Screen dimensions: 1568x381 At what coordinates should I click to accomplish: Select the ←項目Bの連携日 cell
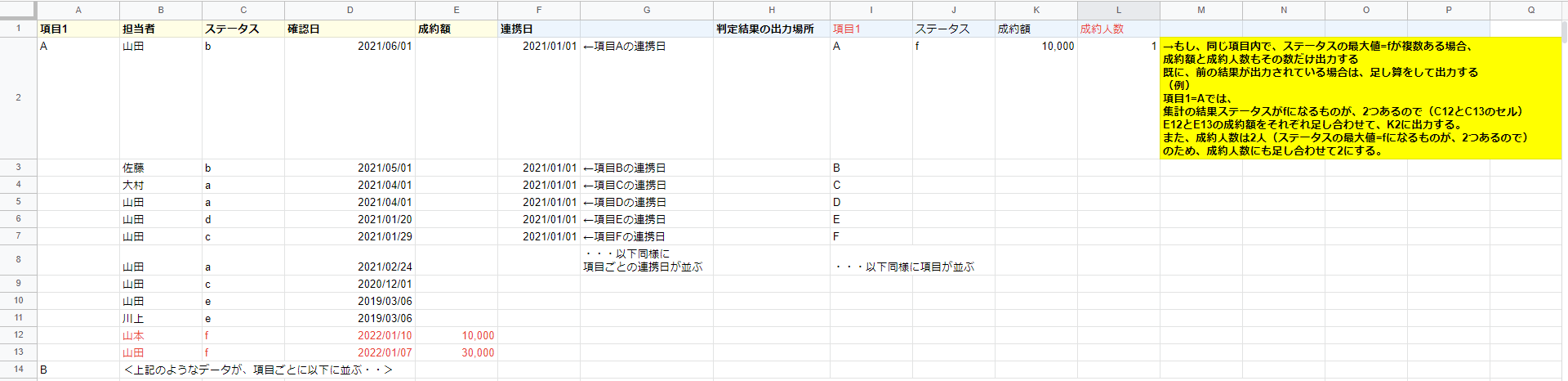pyautogui.click(x=646, y=168)
